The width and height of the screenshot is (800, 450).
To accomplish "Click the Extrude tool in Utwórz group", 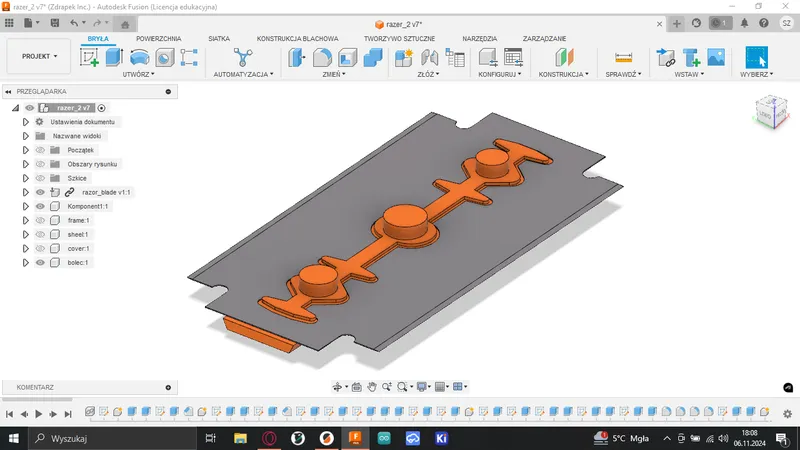I will 114,58.
